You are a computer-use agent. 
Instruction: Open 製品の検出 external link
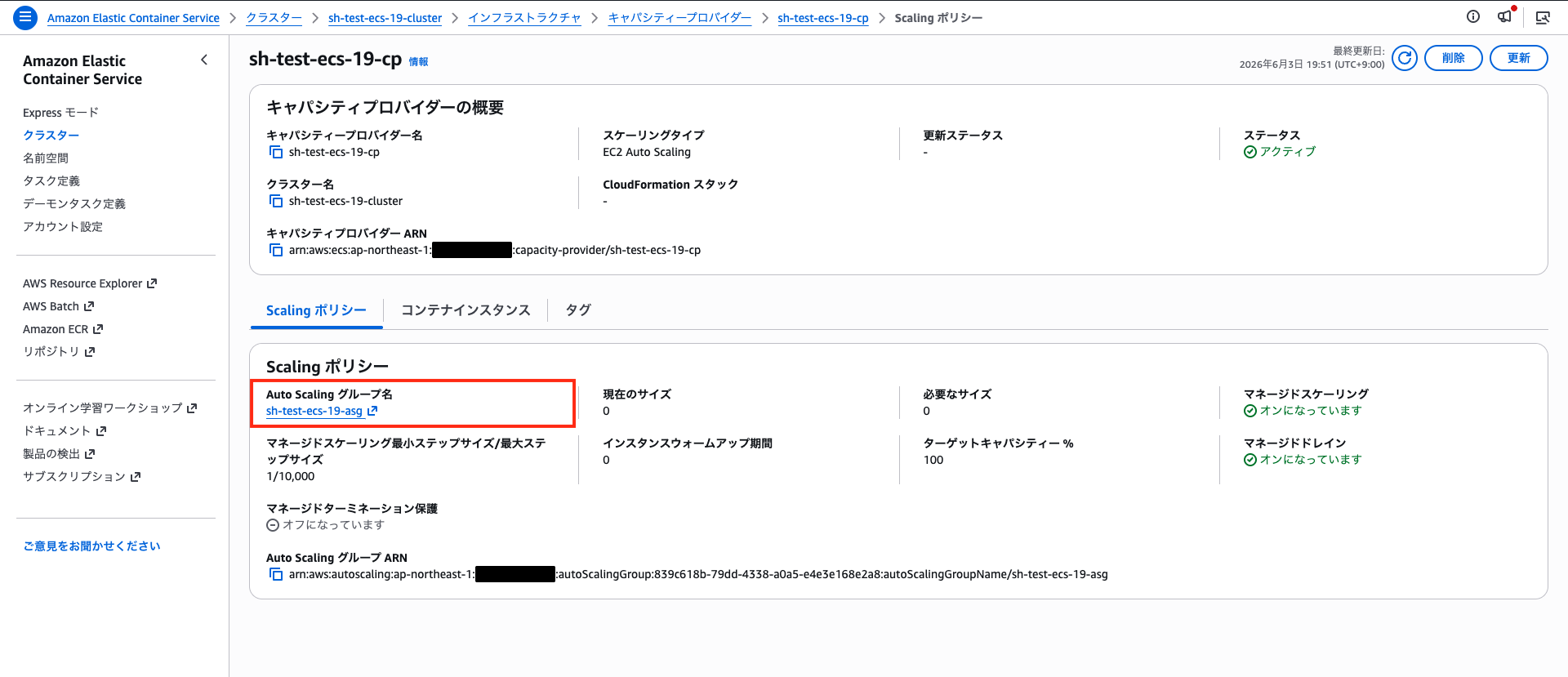pos(59,453)
